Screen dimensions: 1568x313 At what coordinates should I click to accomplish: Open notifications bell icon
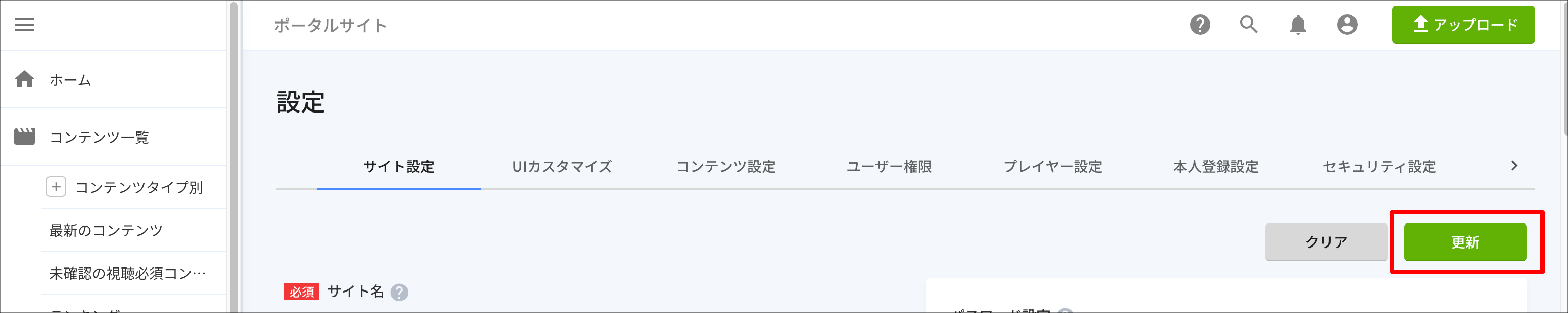(1298, 25)
